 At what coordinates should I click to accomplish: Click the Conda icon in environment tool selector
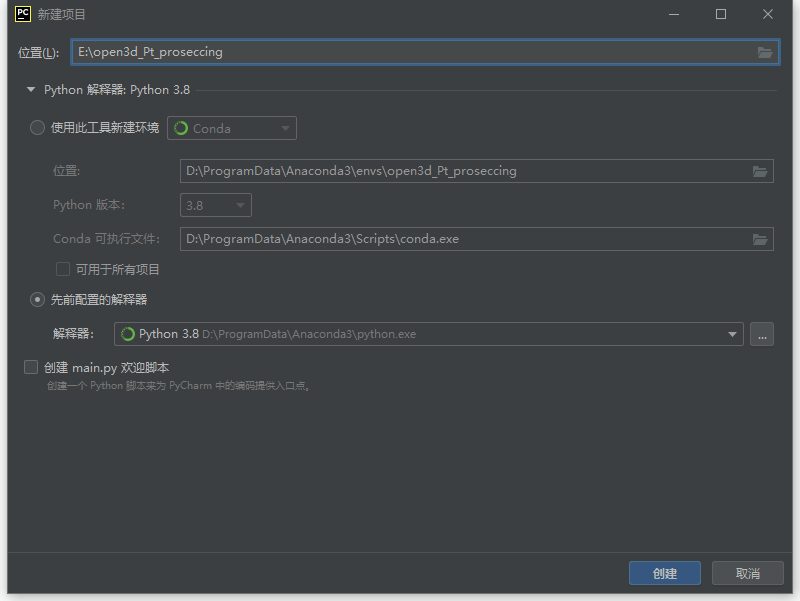point(181,128)
